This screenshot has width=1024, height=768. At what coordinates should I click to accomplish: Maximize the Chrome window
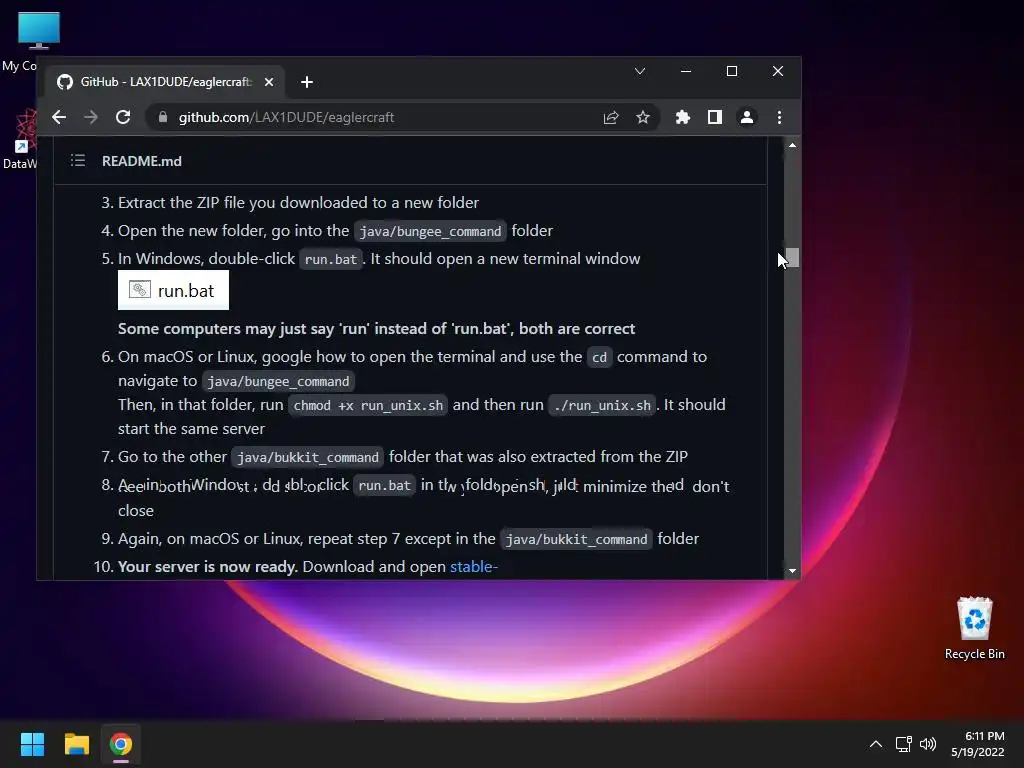tap(732, 71)
